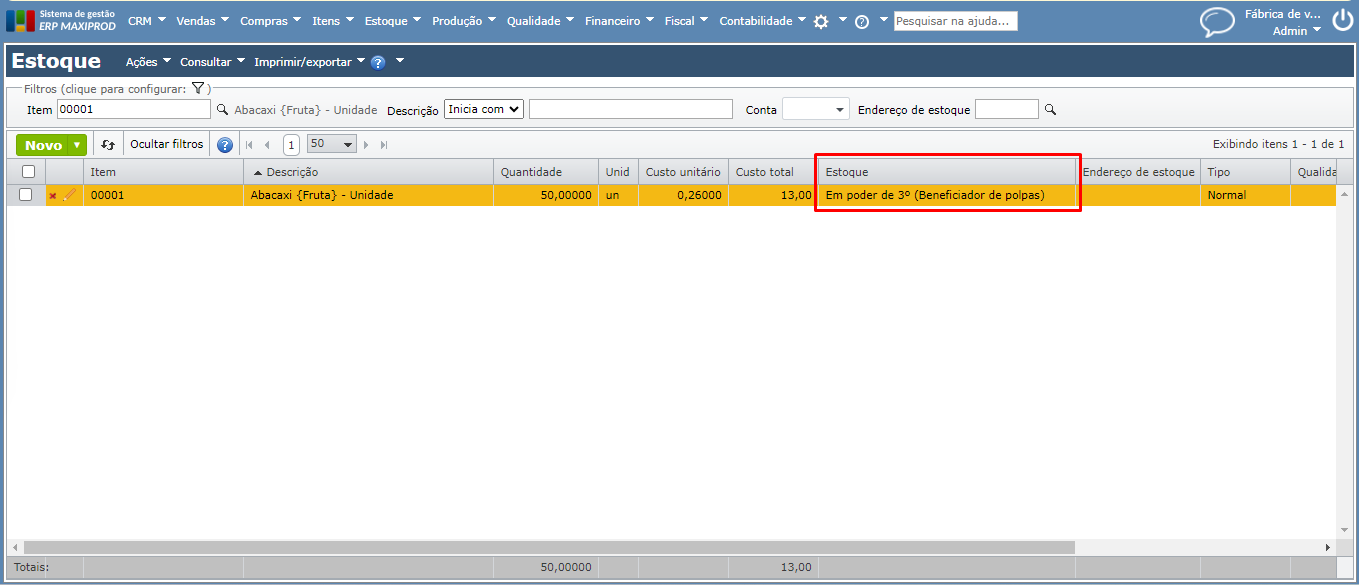Click the Item filter field containing 00001
Screen dimensions: 1359x585
click(134, 109)
